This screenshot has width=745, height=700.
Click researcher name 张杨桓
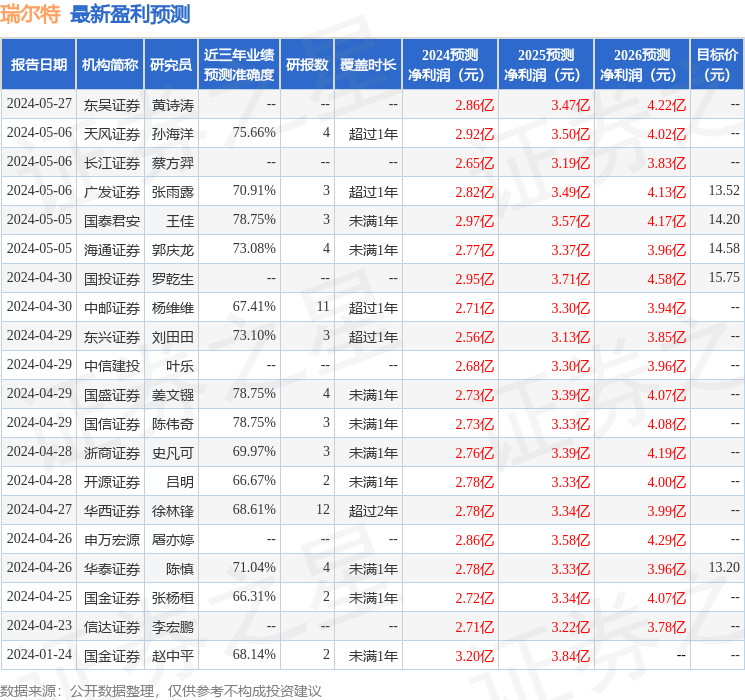click(x=173, y=598)
